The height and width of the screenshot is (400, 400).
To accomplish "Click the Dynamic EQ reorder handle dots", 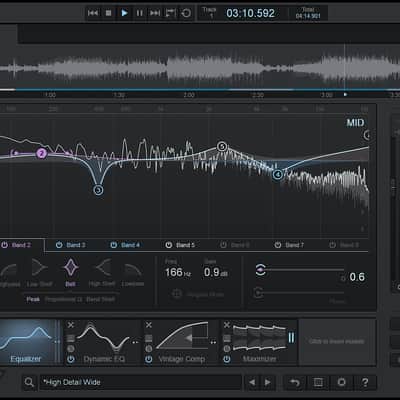I will (x=135, y=342).
